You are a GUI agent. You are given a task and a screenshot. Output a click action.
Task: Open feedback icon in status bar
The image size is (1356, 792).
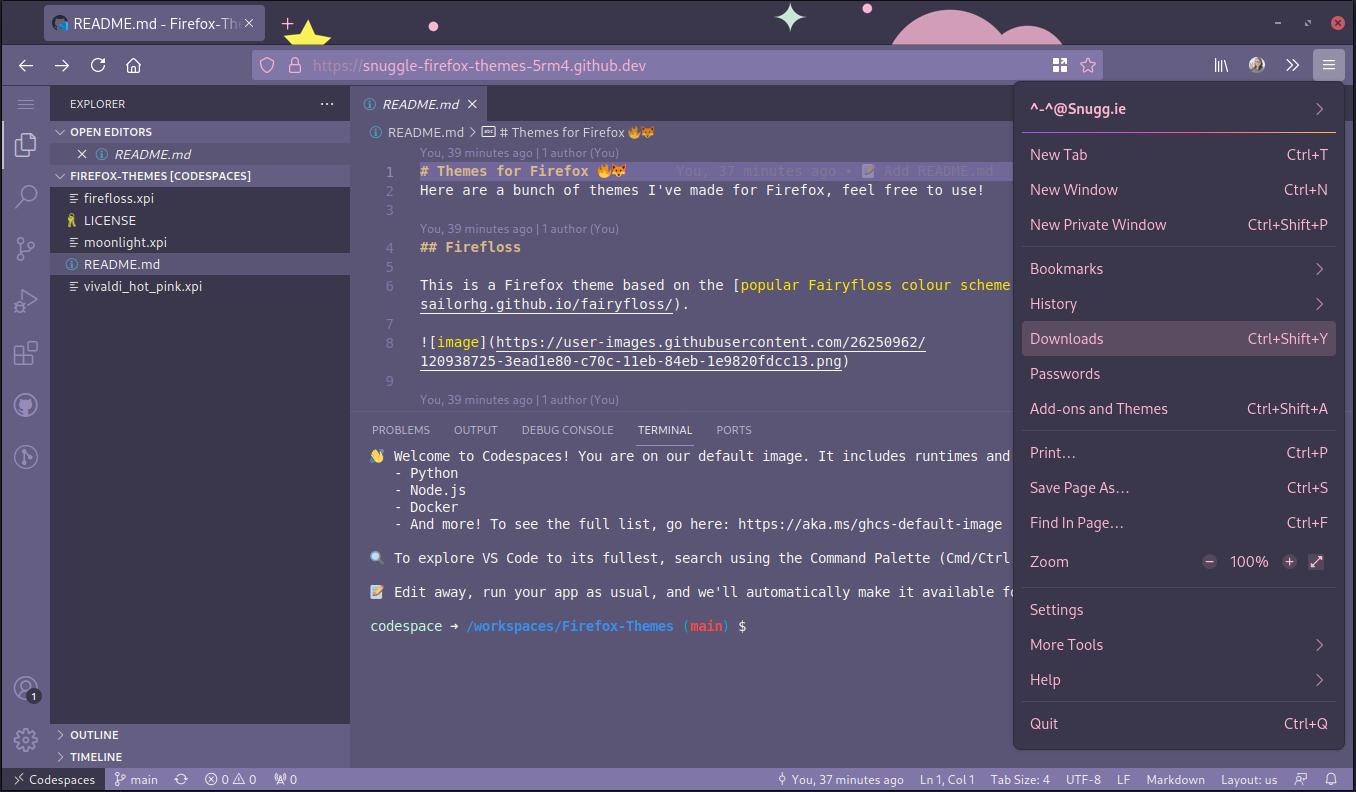pos(1301,779)
